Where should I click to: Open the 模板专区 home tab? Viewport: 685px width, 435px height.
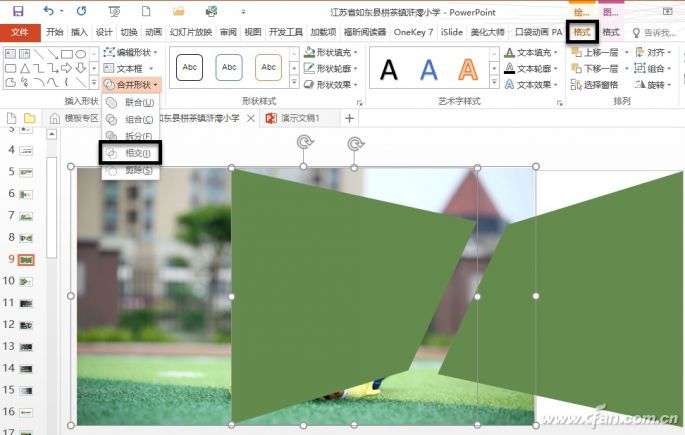(x=75, y=118)
